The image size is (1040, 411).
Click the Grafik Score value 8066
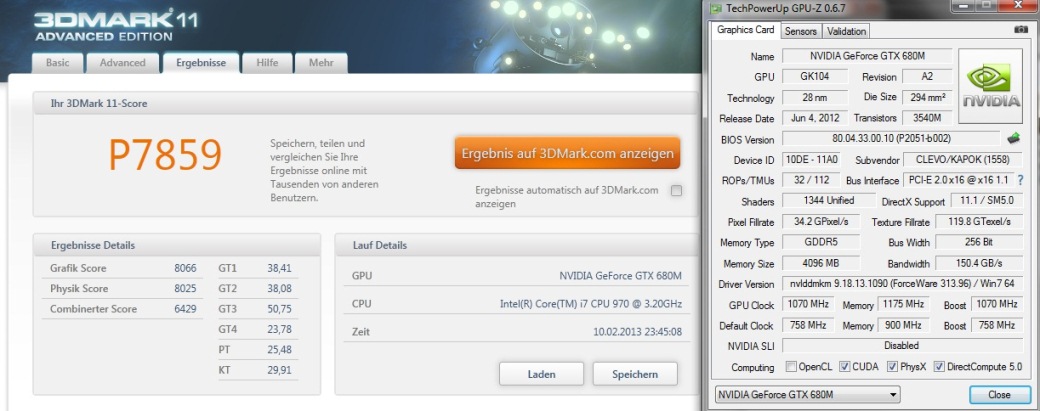click(x=185, y=268)
